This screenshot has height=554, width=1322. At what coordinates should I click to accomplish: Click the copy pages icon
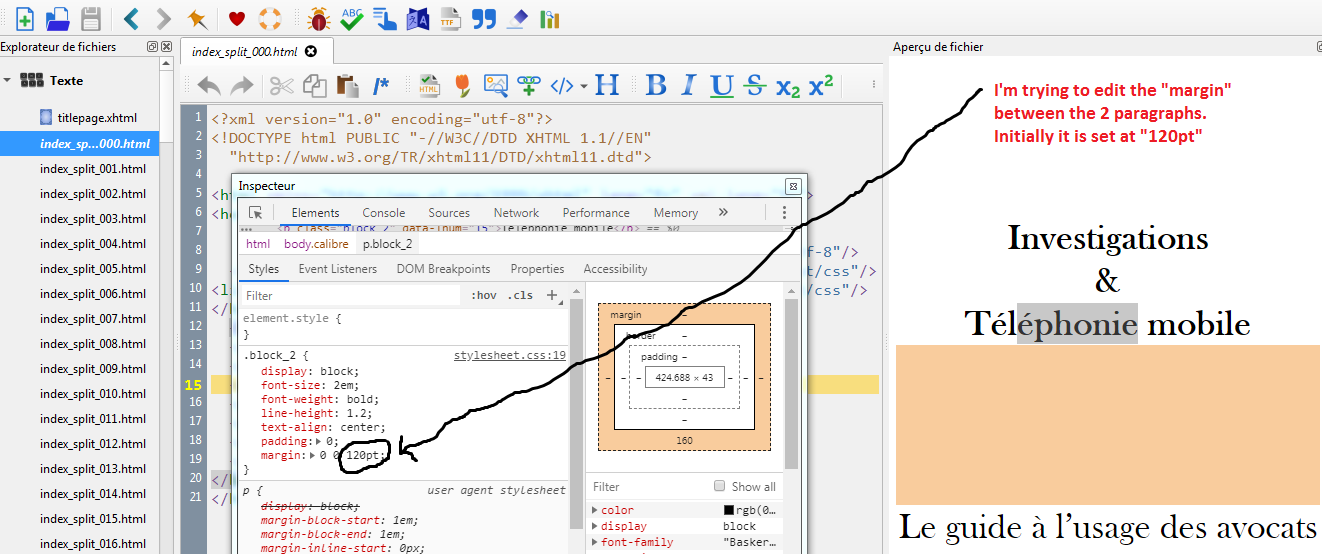click(314, 86)
